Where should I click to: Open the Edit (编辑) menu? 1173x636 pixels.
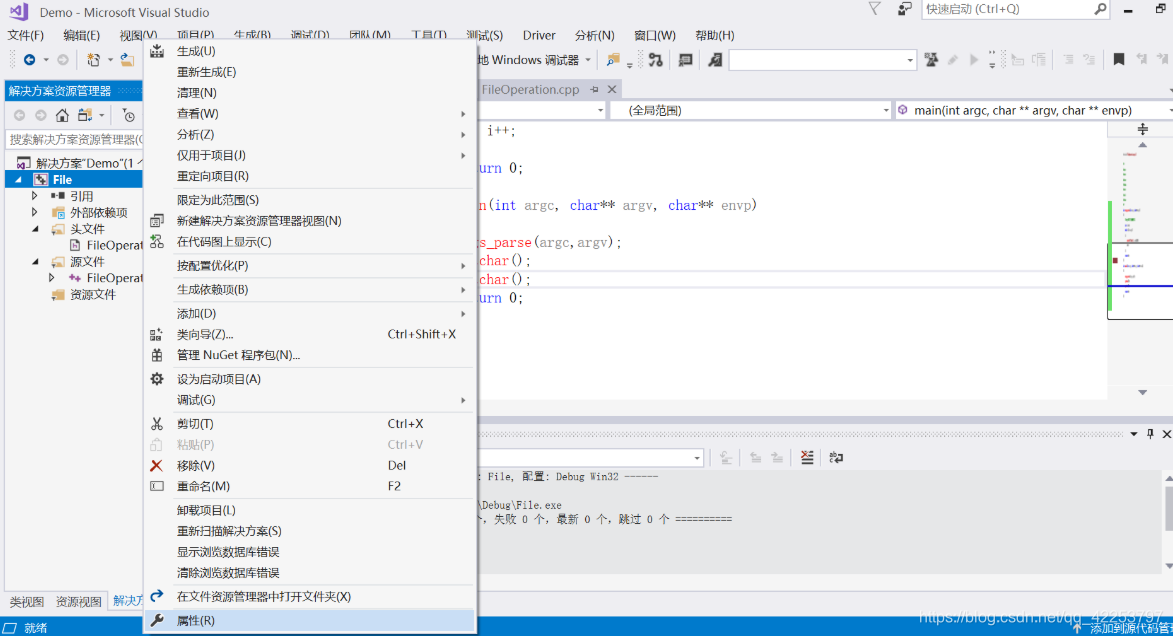click(x=82, y=35)
